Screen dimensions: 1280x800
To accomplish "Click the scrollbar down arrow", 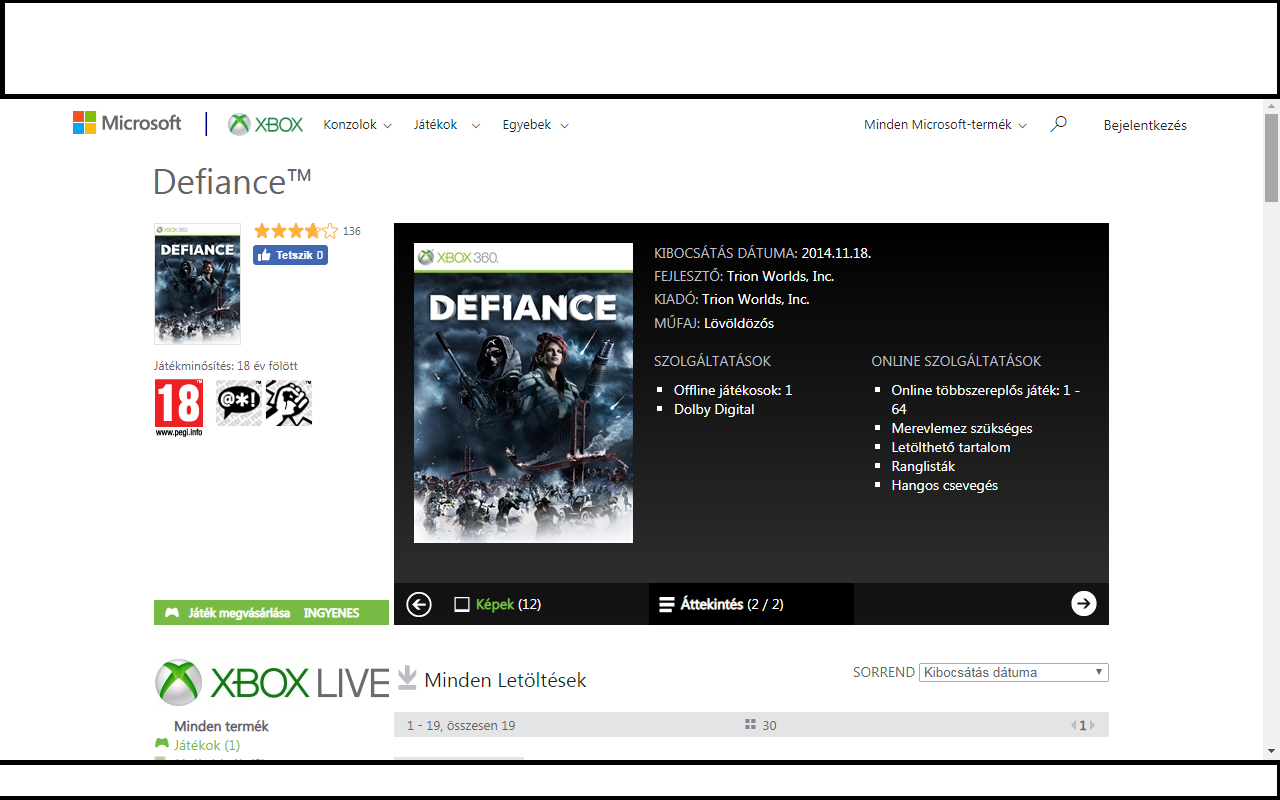I will [x=1271, y=750].
